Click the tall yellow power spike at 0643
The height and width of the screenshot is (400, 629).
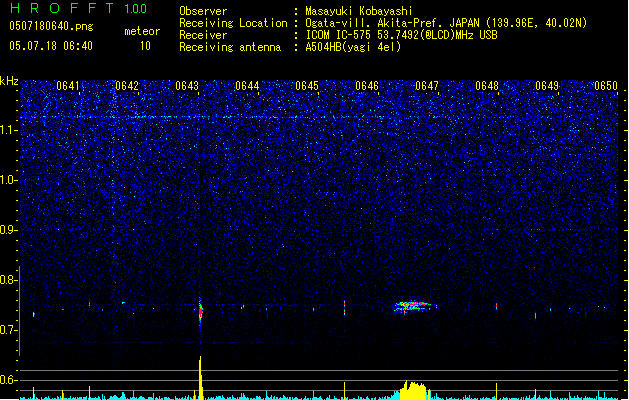[x=201, y=377]
